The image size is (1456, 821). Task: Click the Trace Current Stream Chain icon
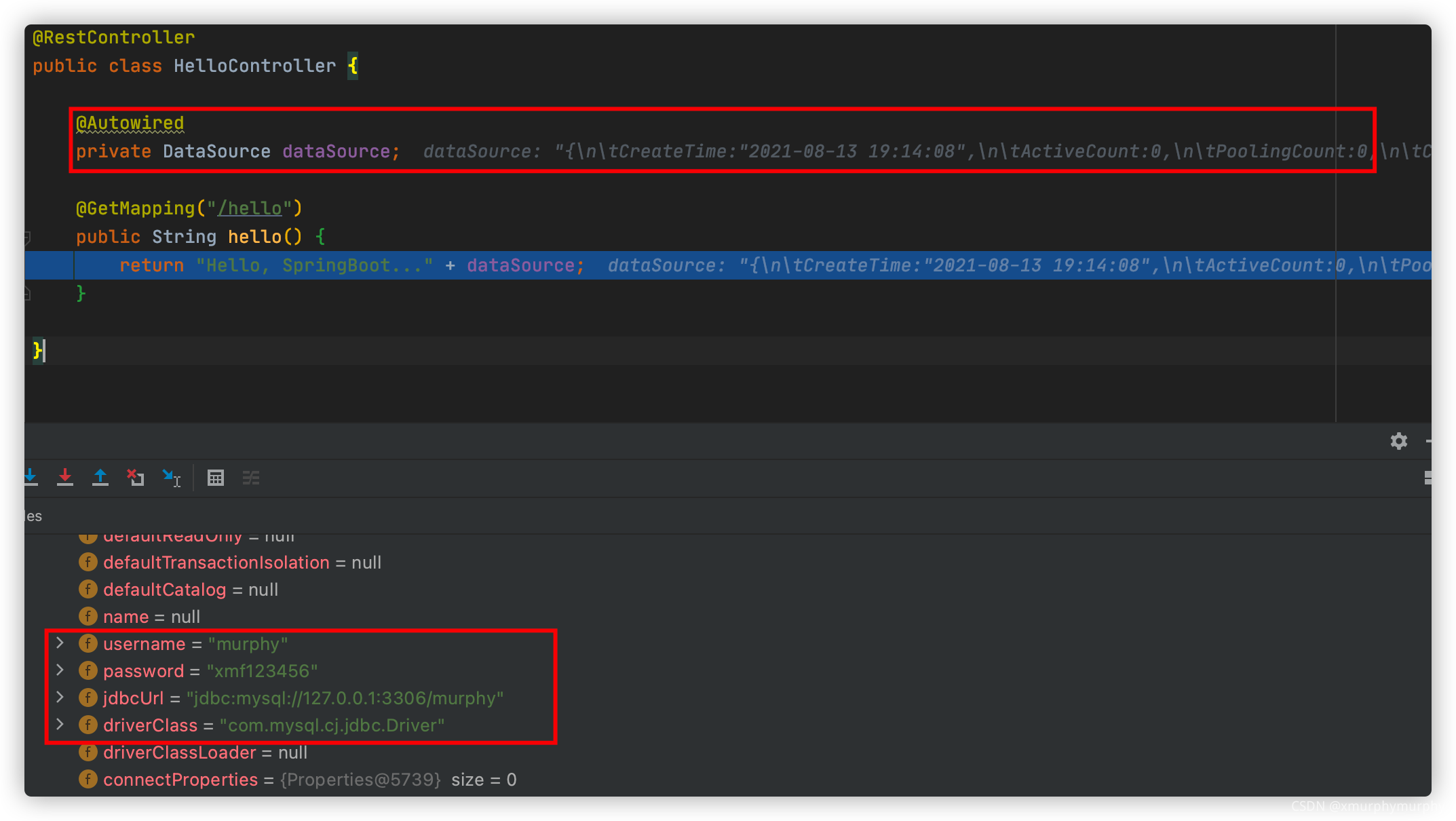pyautogui.click(x=251, y=478)
